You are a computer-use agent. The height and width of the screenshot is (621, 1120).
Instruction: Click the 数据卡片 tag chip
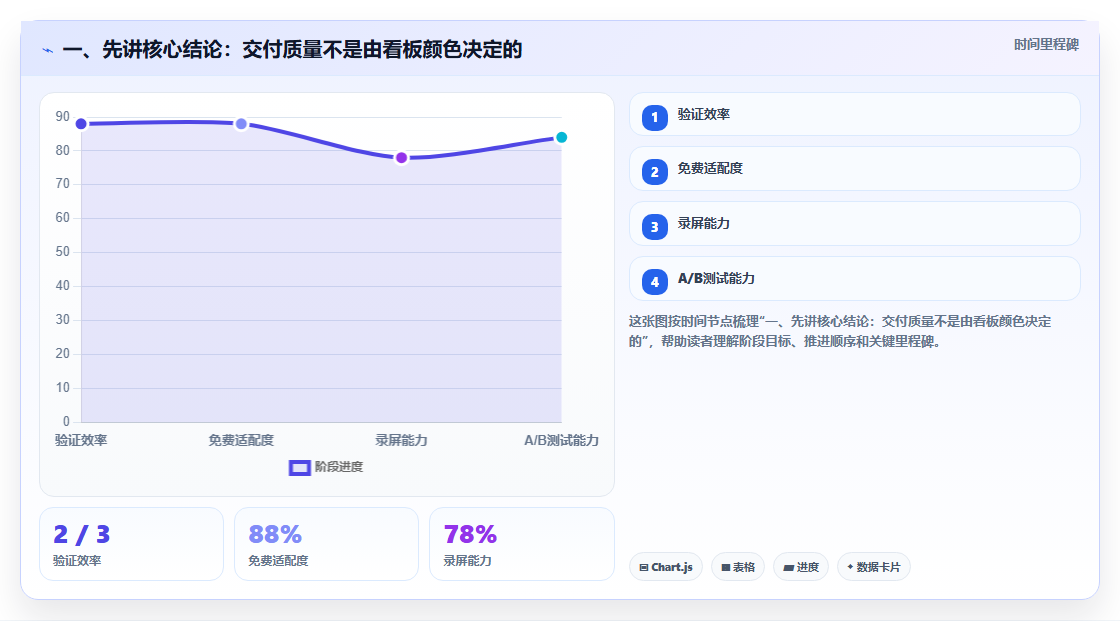pos(874,567)
